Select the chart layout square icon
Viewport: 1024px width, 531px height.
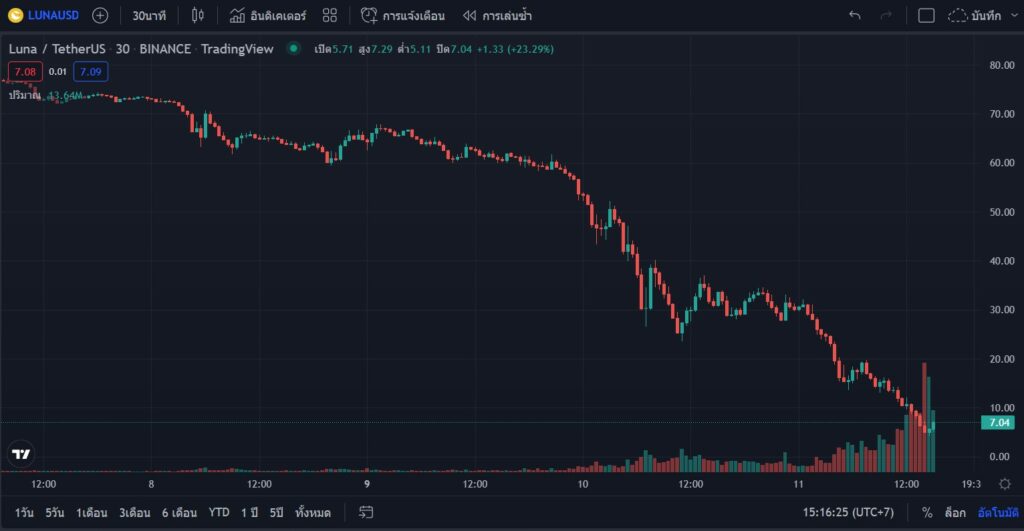926,15
